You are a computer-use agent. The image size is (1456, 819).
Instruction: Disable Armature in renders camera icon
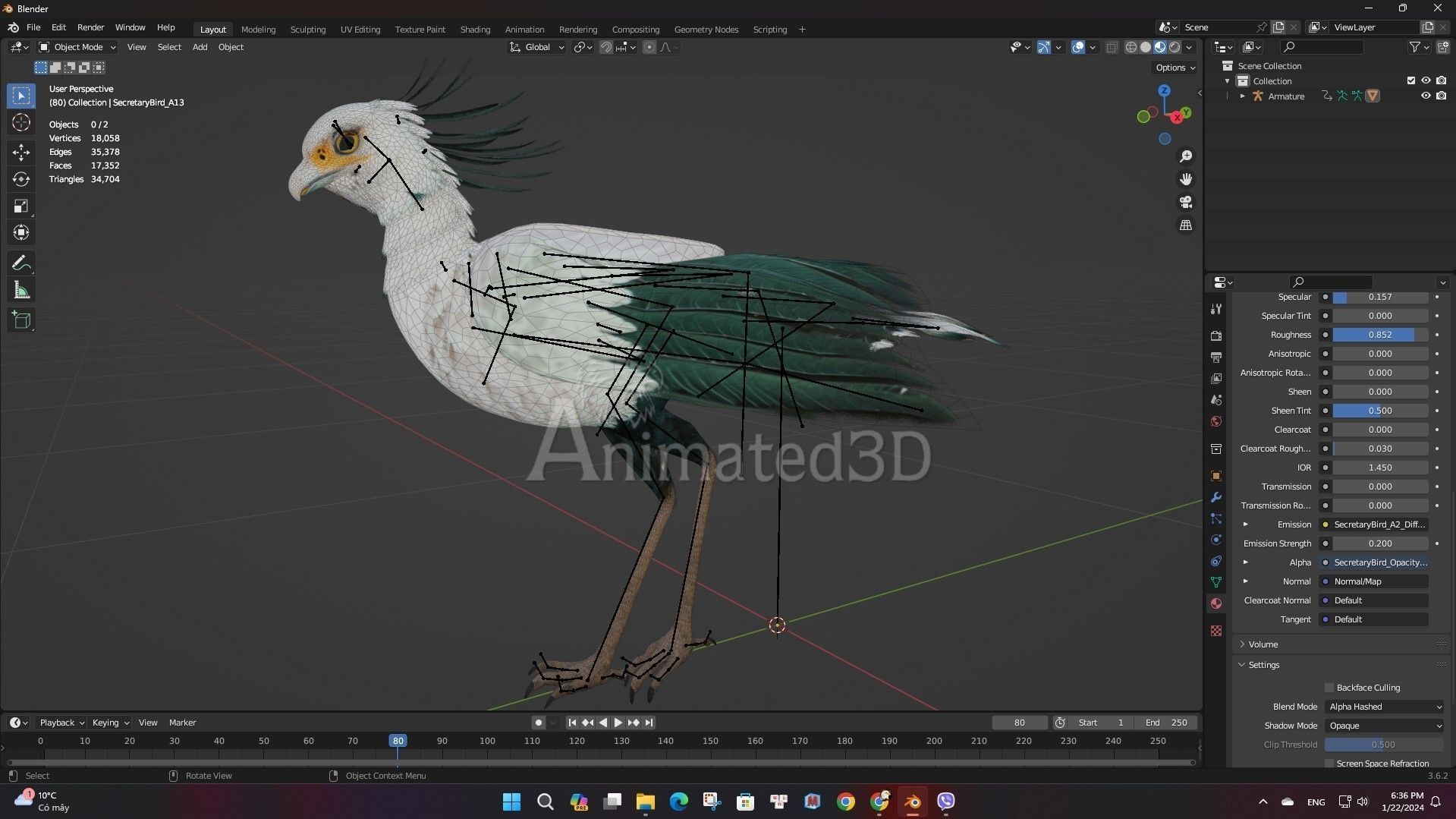[x=1441, y=96]
